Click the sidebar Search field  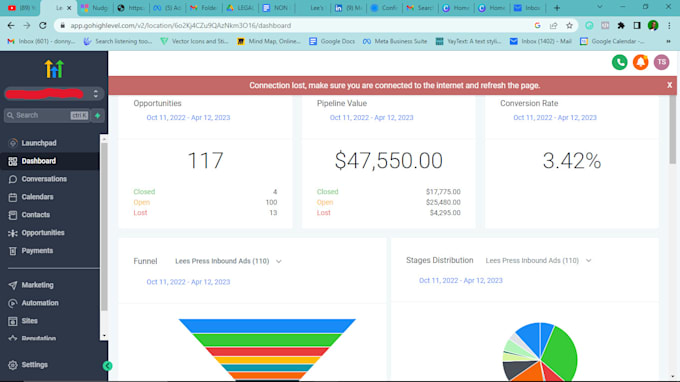[x=47, y=115]
